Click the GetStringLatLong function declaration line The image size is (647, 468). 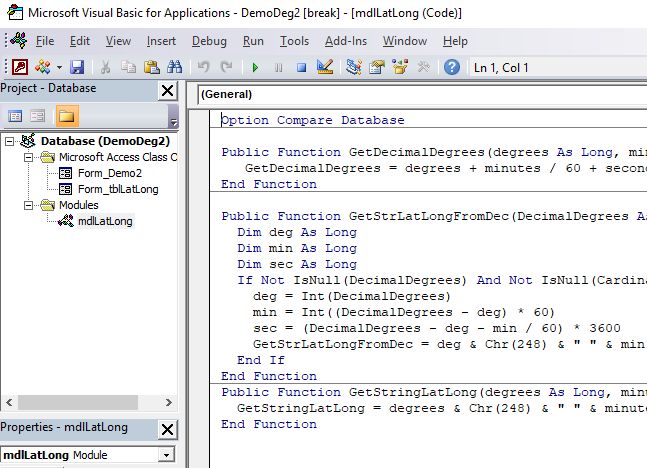click(434, 392)
